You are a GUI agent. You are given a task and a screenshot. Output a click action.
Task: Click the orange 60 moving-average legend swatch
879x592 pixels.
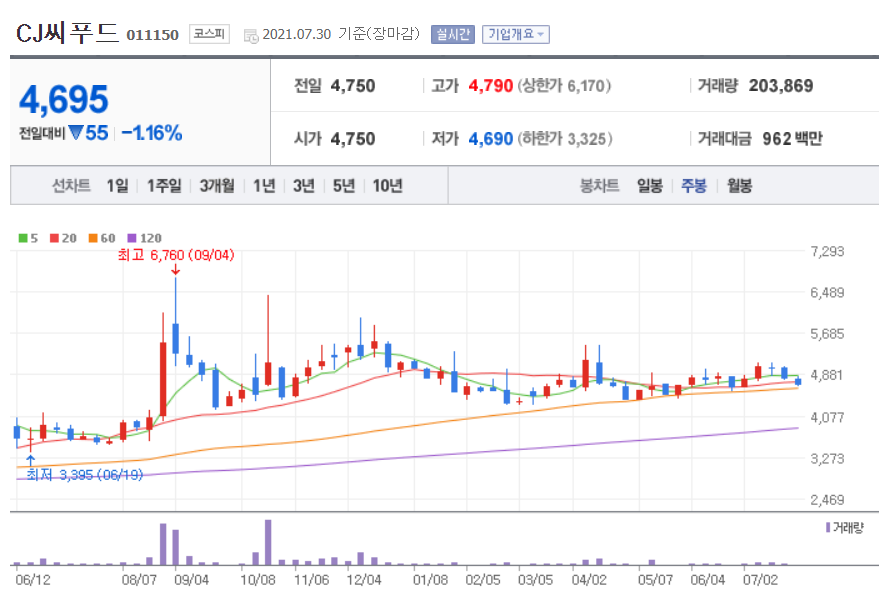click(x=93, y=238)
